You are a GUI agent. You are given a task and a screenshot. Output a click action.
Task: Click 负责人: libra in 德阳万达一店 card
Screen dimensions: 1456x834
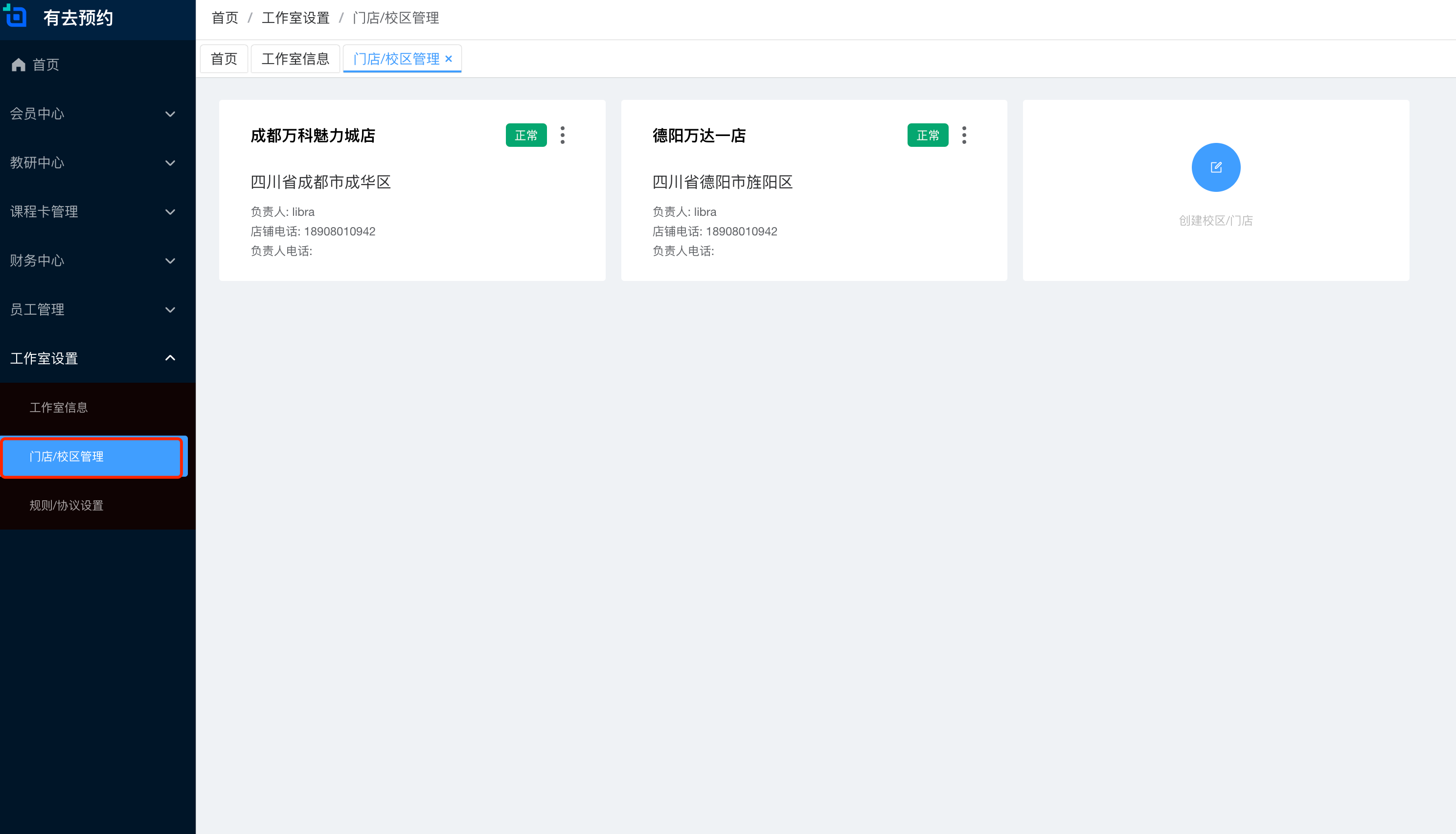tap(685, 212)
